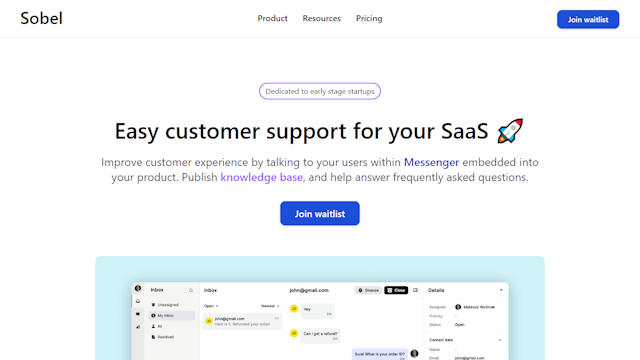
Task: Click the reports chart icon in left rail
Action: click(x=138, y=327)
